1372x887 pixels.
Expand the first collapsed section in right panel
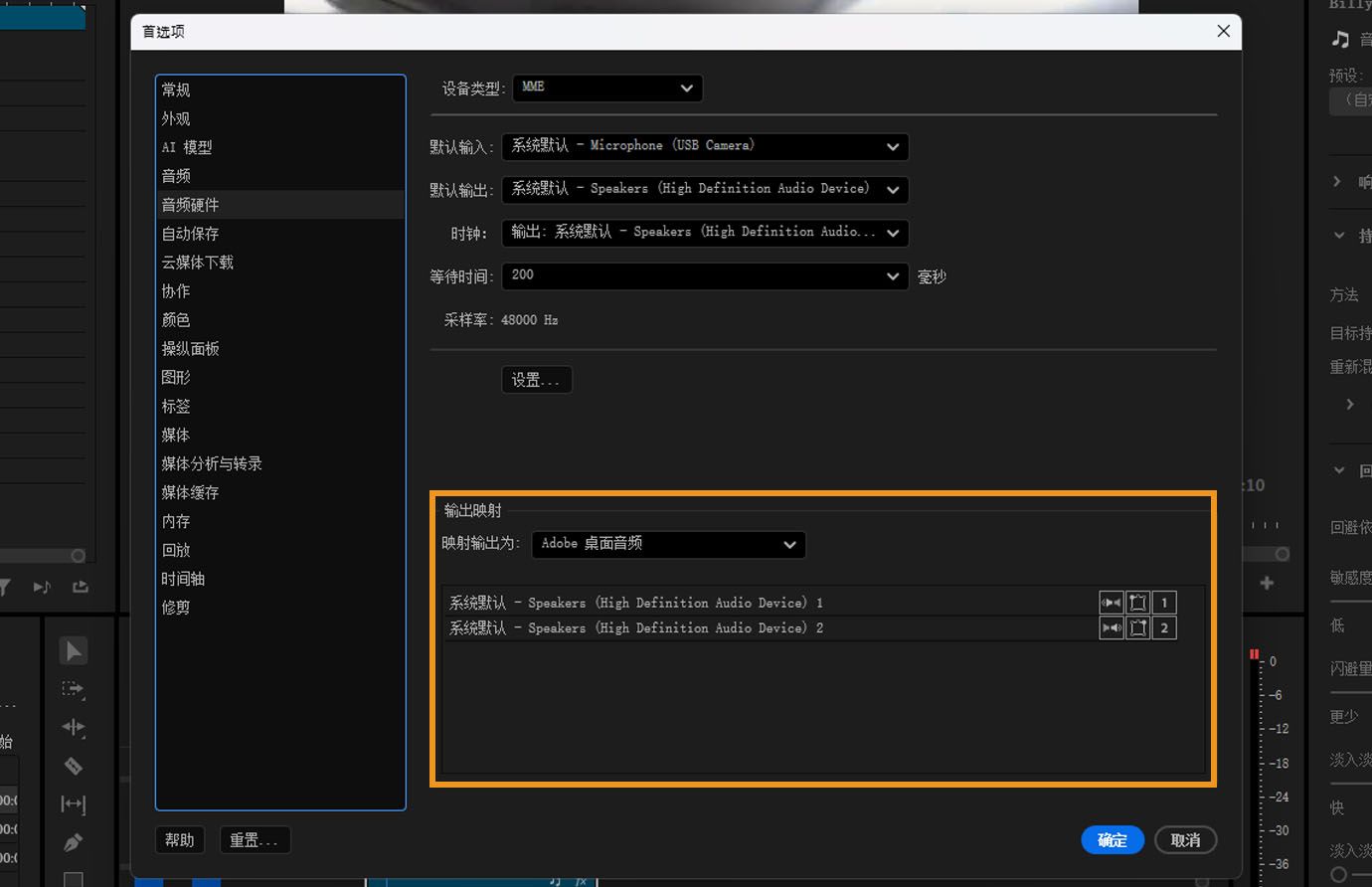point(1337,181)
